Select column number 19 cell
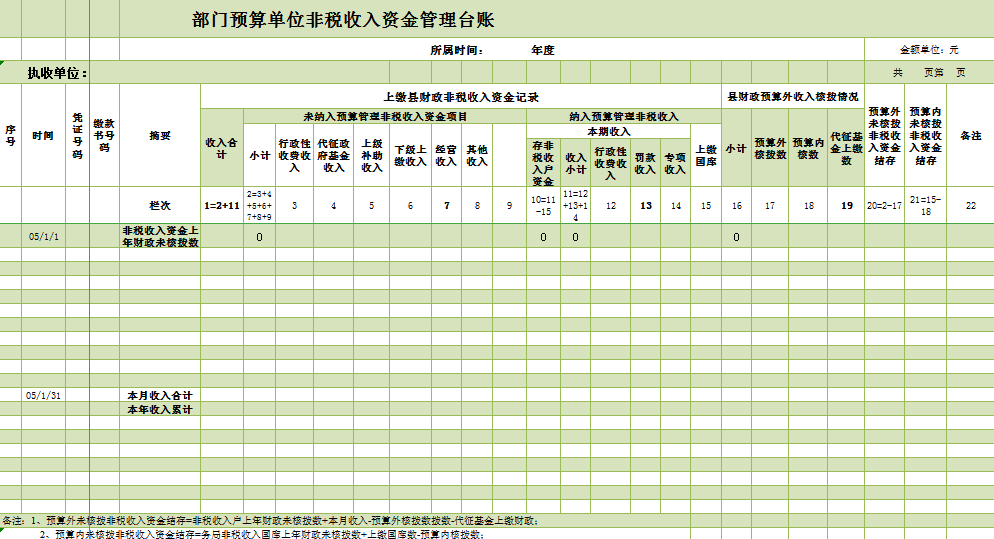 (846, 205)
